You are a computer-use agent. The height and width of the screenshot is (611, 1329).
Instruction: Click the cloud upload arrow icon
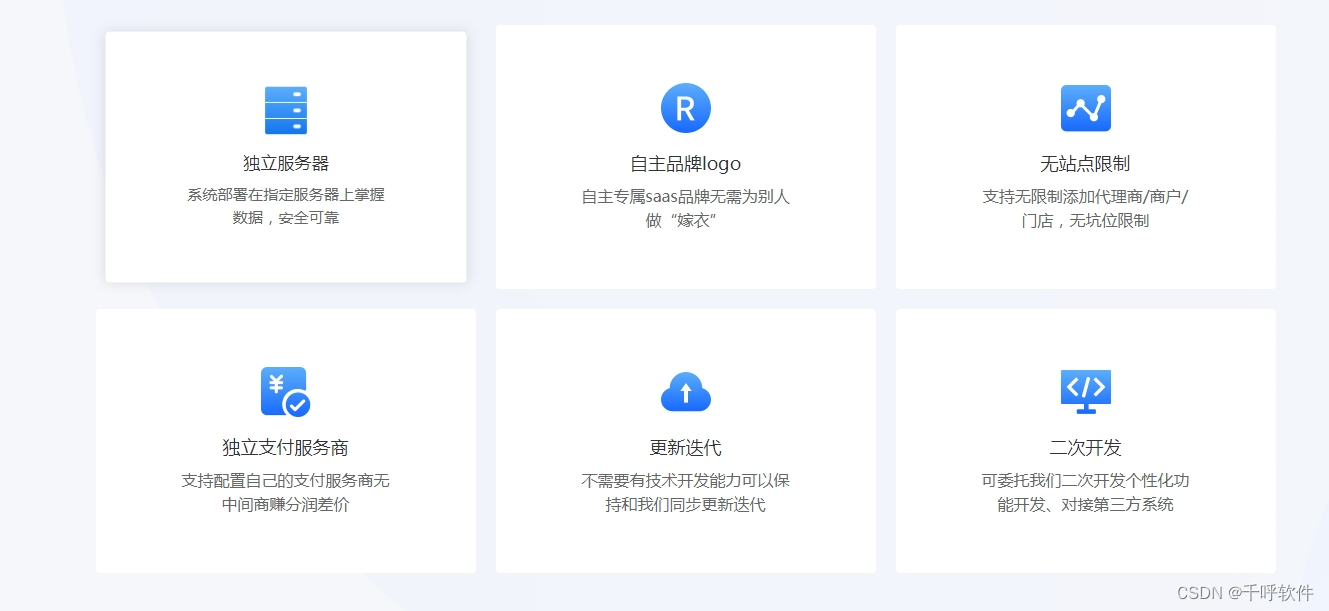[686, 392]
